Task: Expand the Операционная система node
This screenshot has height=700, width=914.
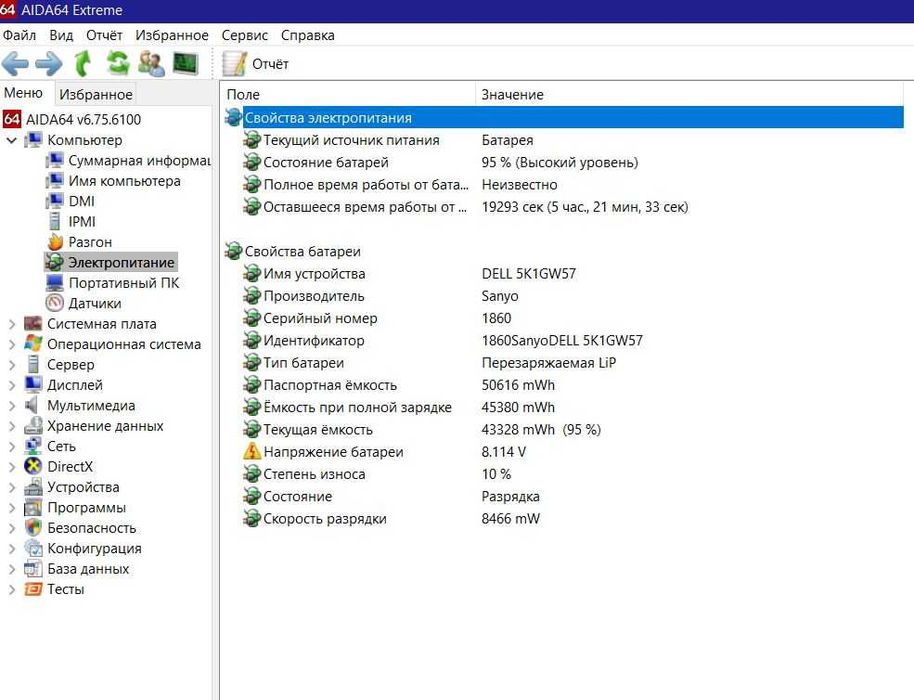Action: (x=12, y=344)
